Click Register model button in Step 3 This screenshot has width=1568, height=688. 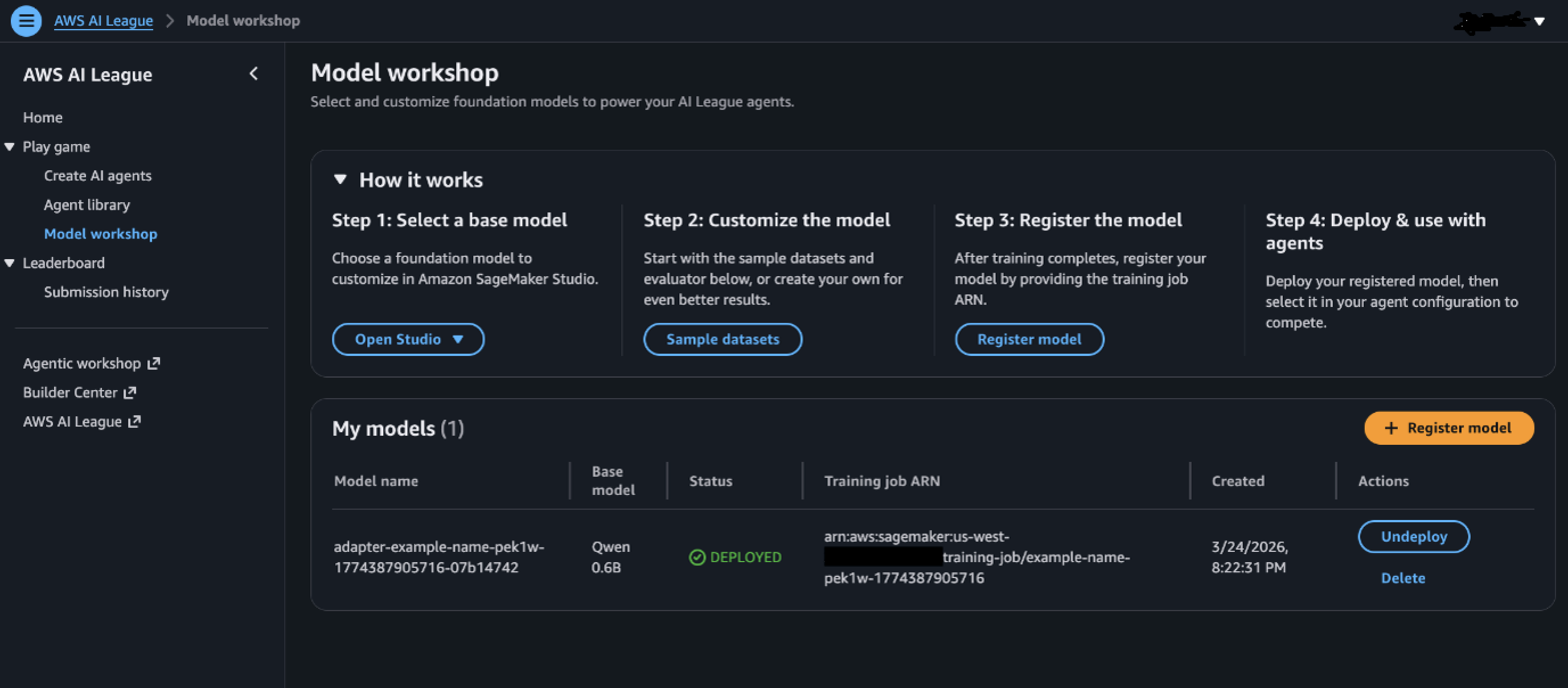(1029, 339)
